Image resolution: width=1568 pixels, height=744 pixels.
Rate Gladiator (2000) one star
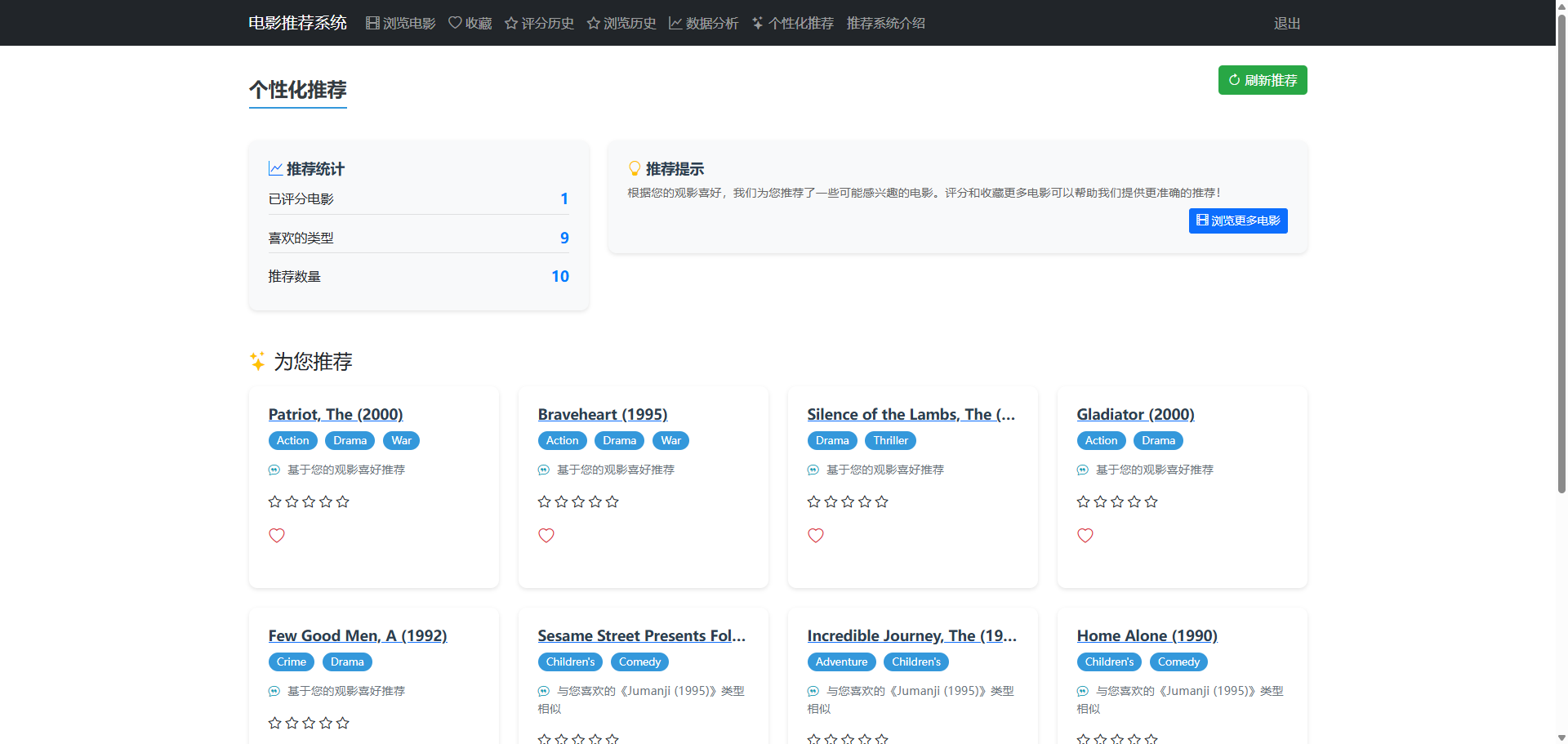(1084, 501)
